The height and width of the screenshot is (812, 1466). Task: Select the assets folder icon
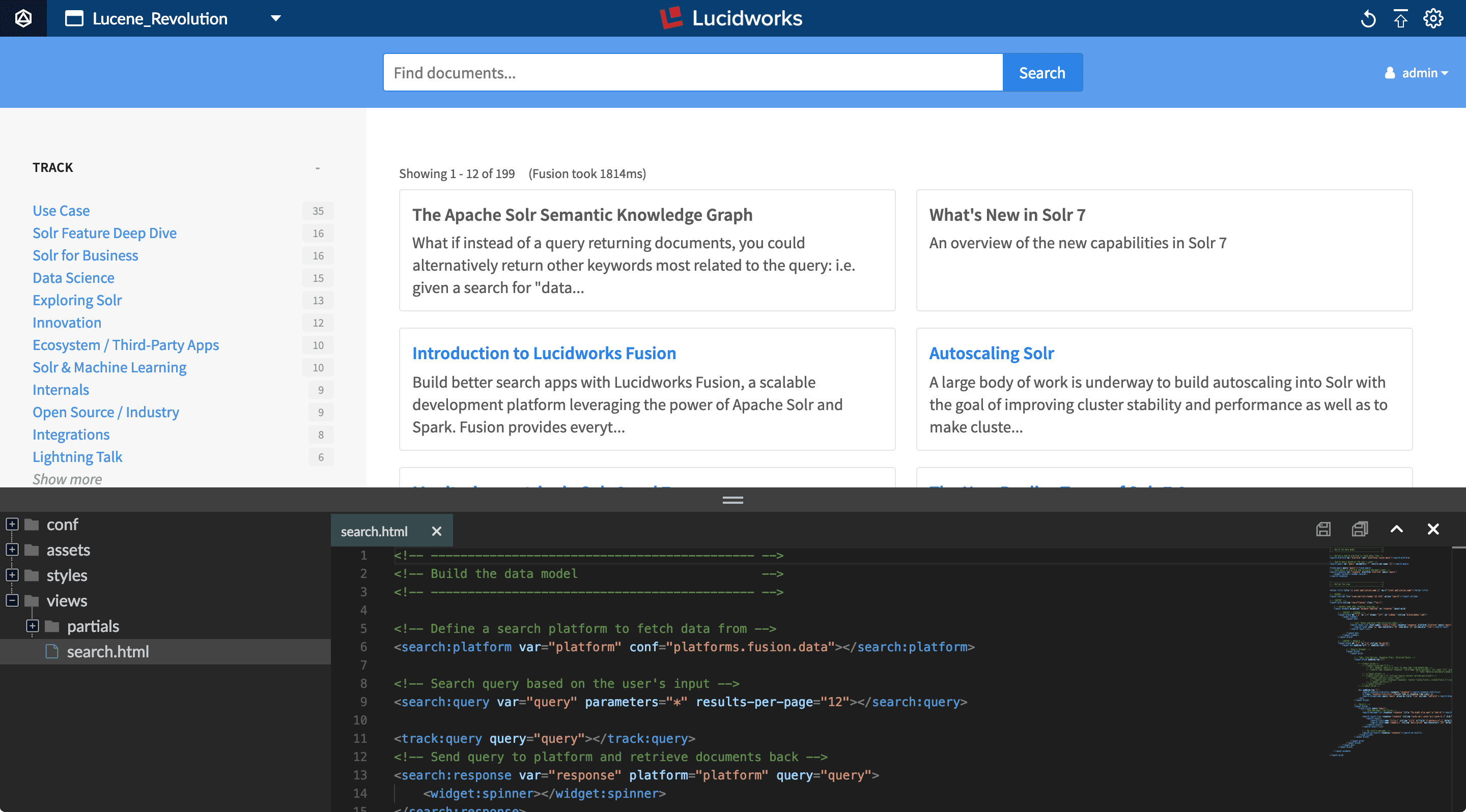32,549
